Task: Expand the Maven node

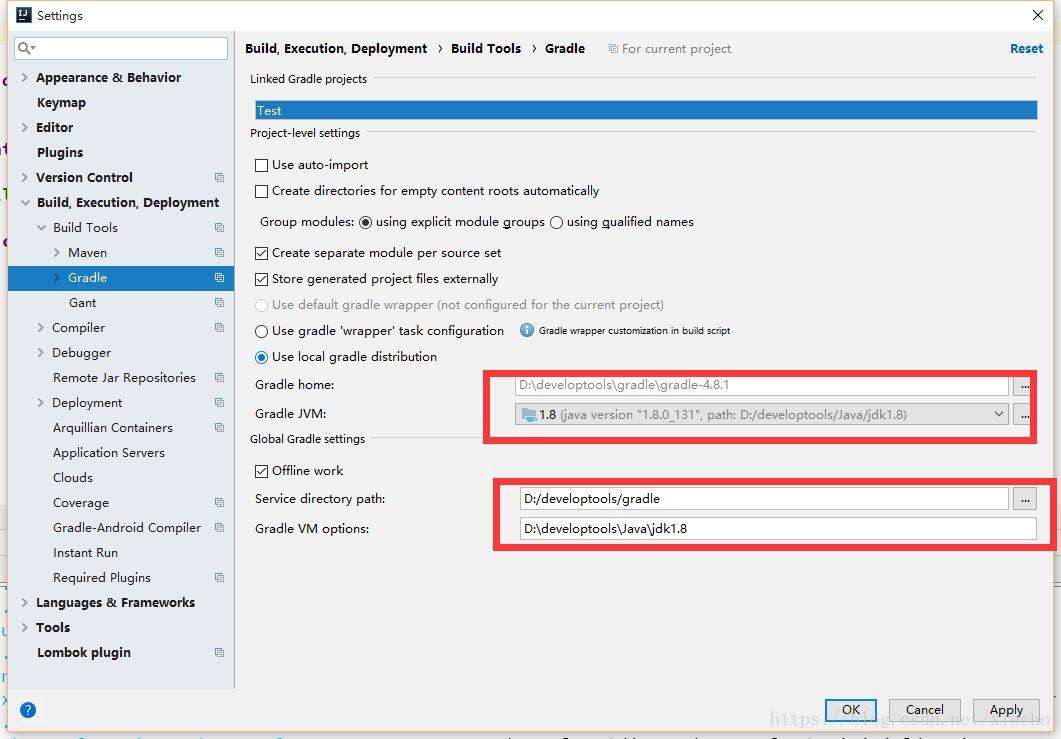Action: 57,252
